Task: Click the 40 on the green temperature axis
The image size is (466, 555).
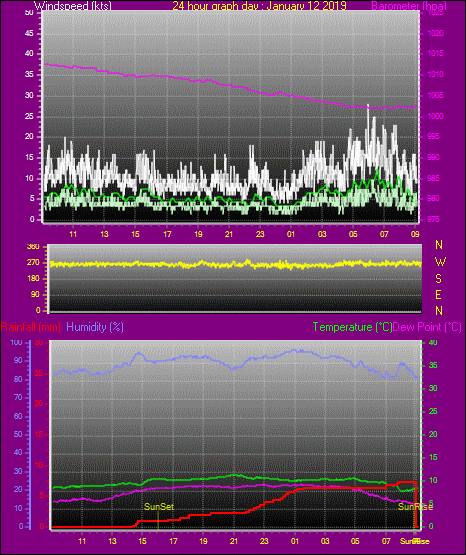Action: pos(433,342)
